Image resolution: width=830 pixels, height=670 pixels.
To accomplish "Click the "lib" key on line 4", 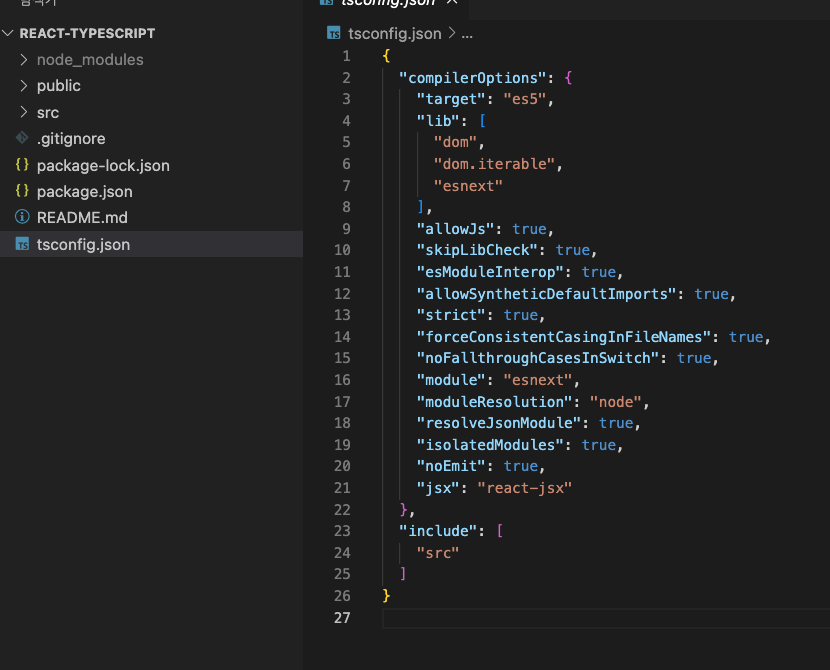I will (438, 121).
